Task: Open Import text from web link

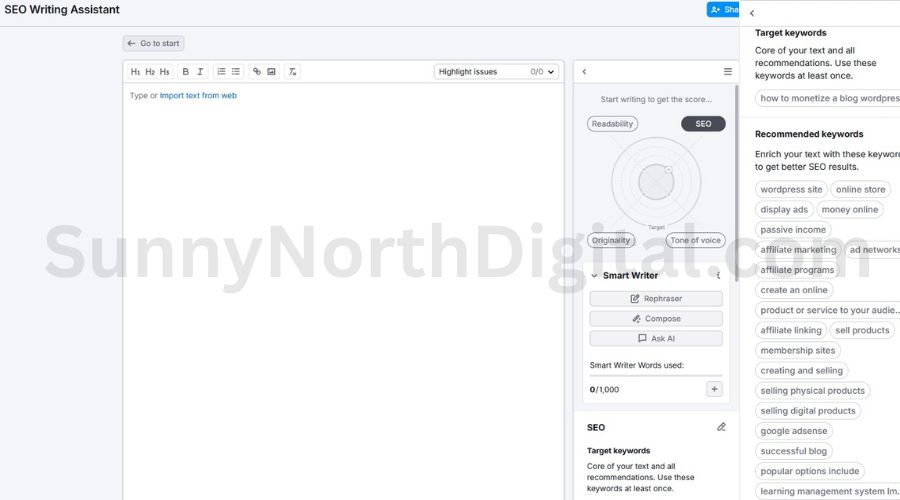Action: [198, 96]
